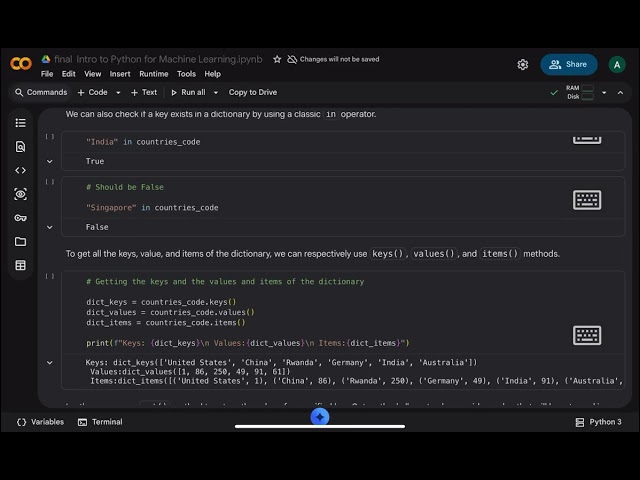Open code snippets sidebar icon

(x=20, y=170)
